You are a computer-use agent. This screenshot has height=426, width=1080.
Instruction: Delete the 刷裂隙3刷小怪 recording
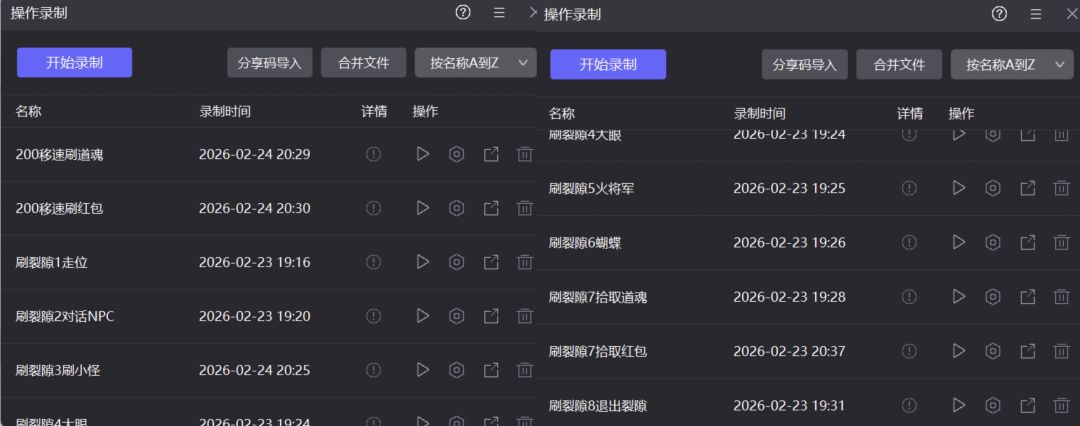pyautogui.click(x=525, y=370)
